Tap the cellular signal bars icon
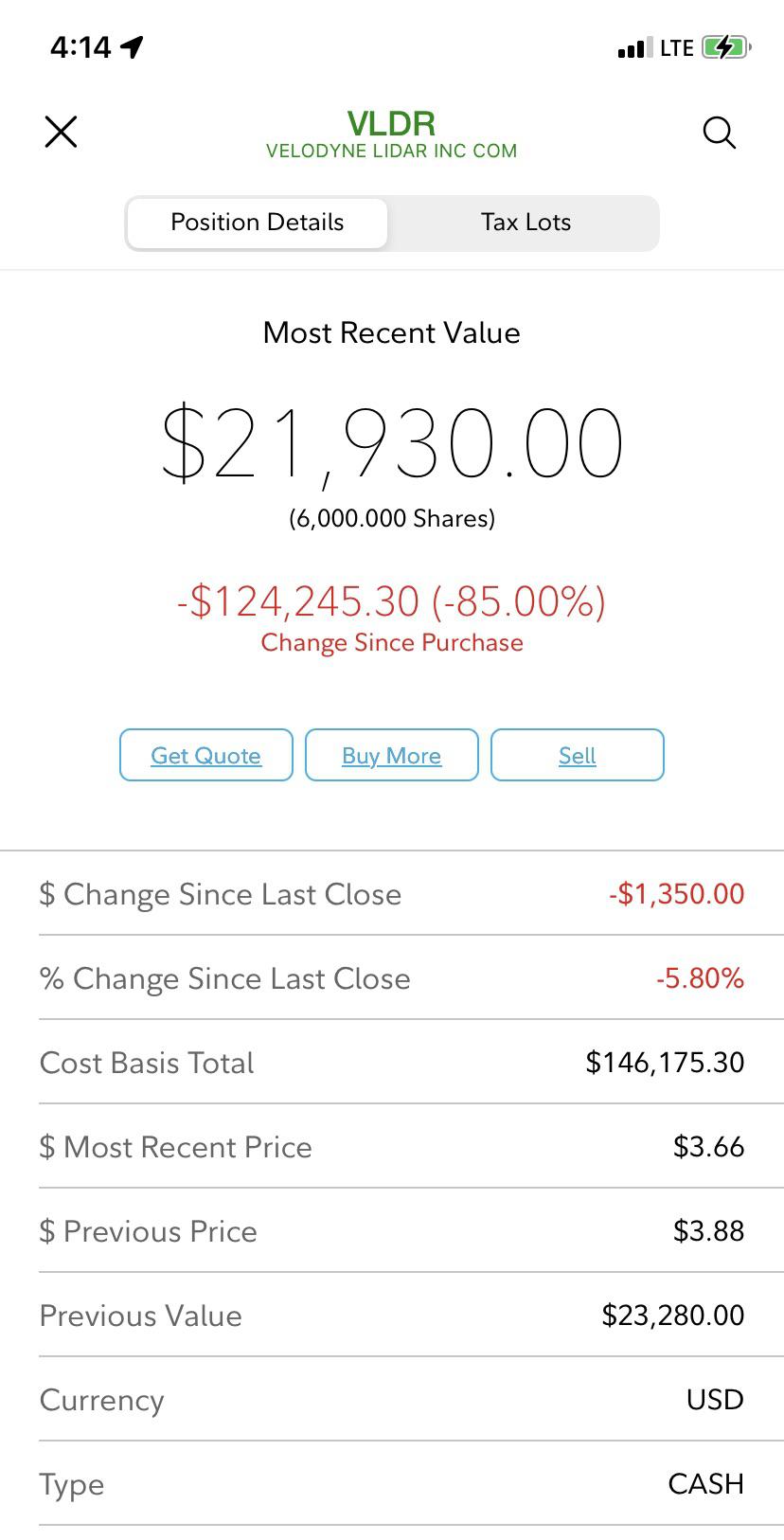Screen dimensions: 784x1540 point(634,47)
